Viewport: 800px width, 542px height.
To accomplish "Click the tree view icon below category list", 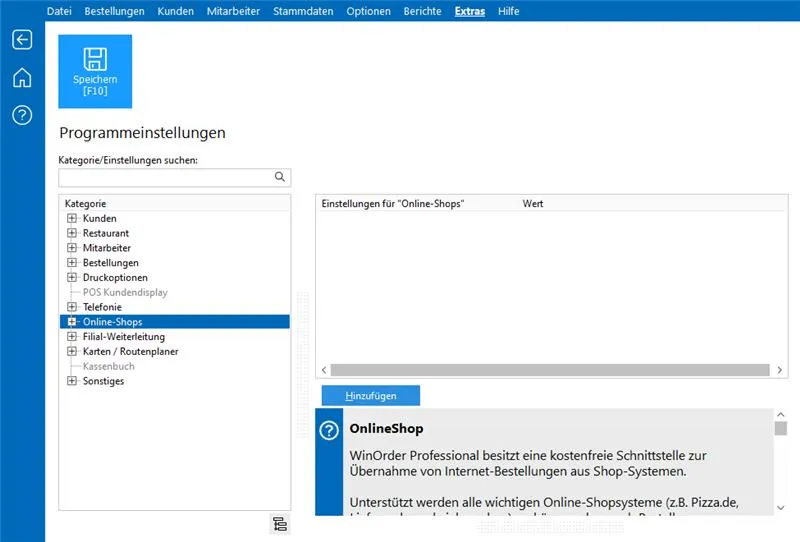I will click(280, 524).
